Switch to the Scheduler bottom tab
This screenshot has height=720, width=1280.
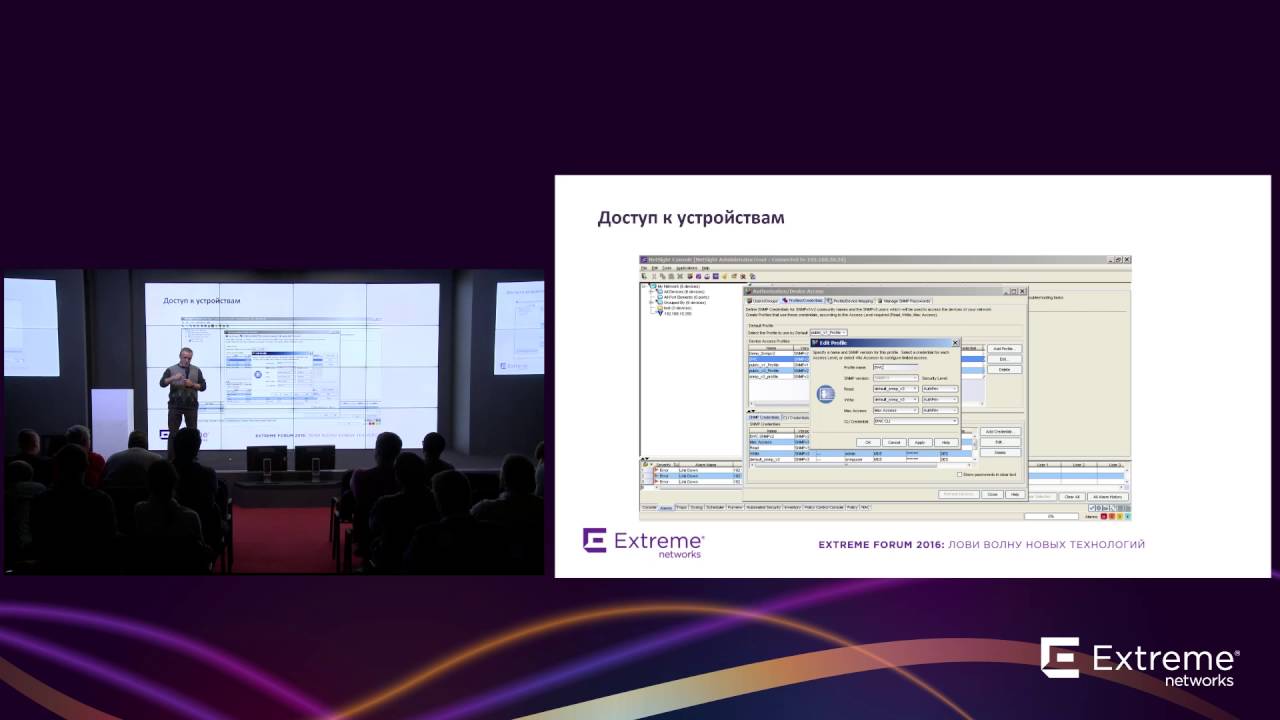click(715, 507)
